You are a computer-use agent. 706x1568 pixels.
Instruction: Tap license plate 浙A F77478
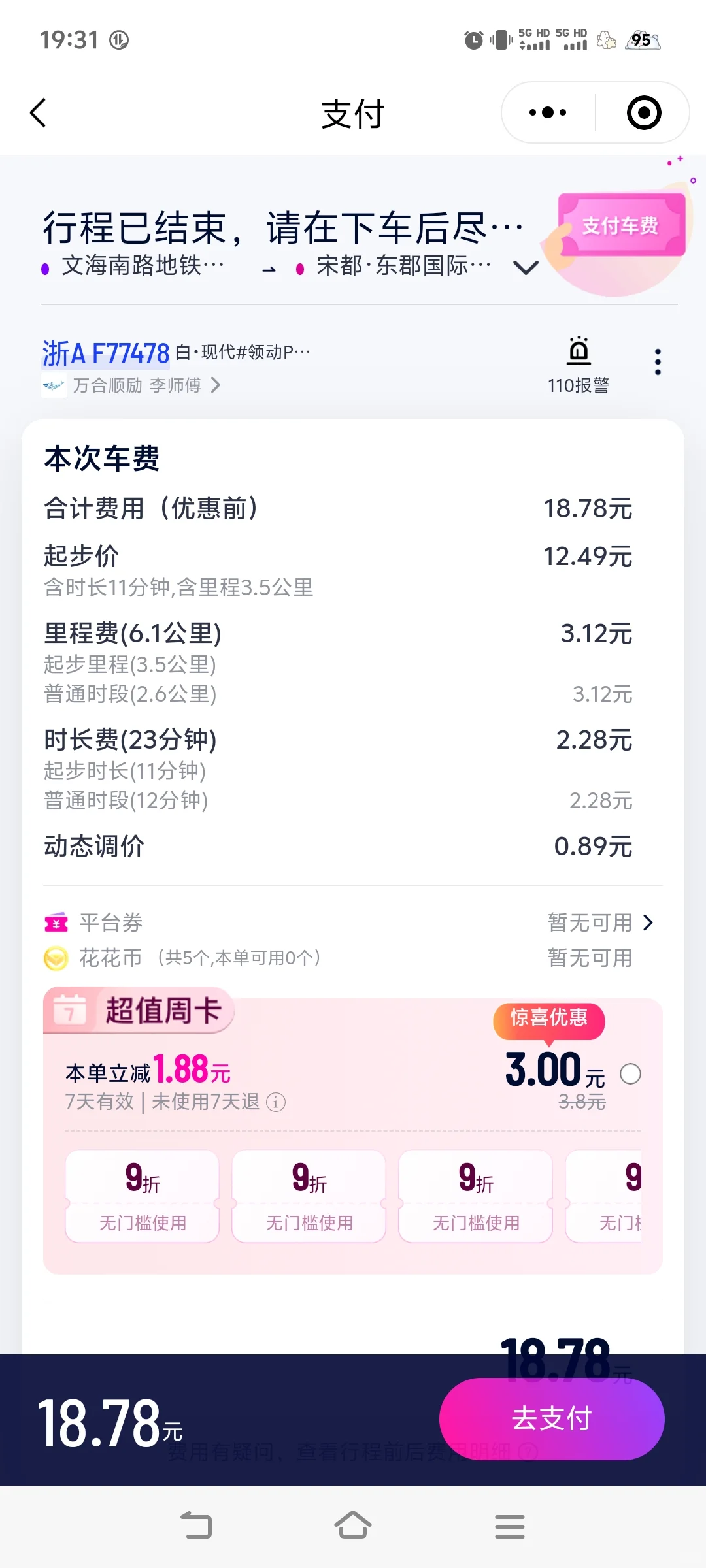[106, 353]
